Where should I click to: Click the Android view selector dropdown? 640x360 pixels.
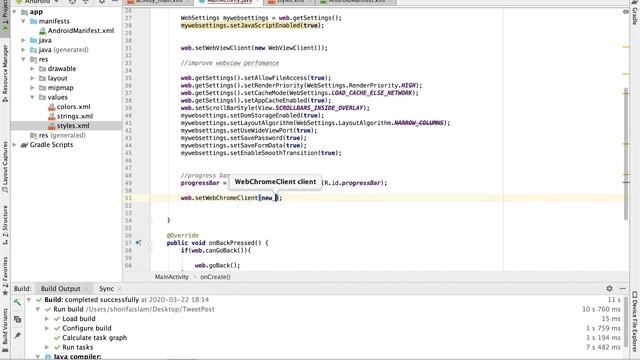[x=38, y=2]
